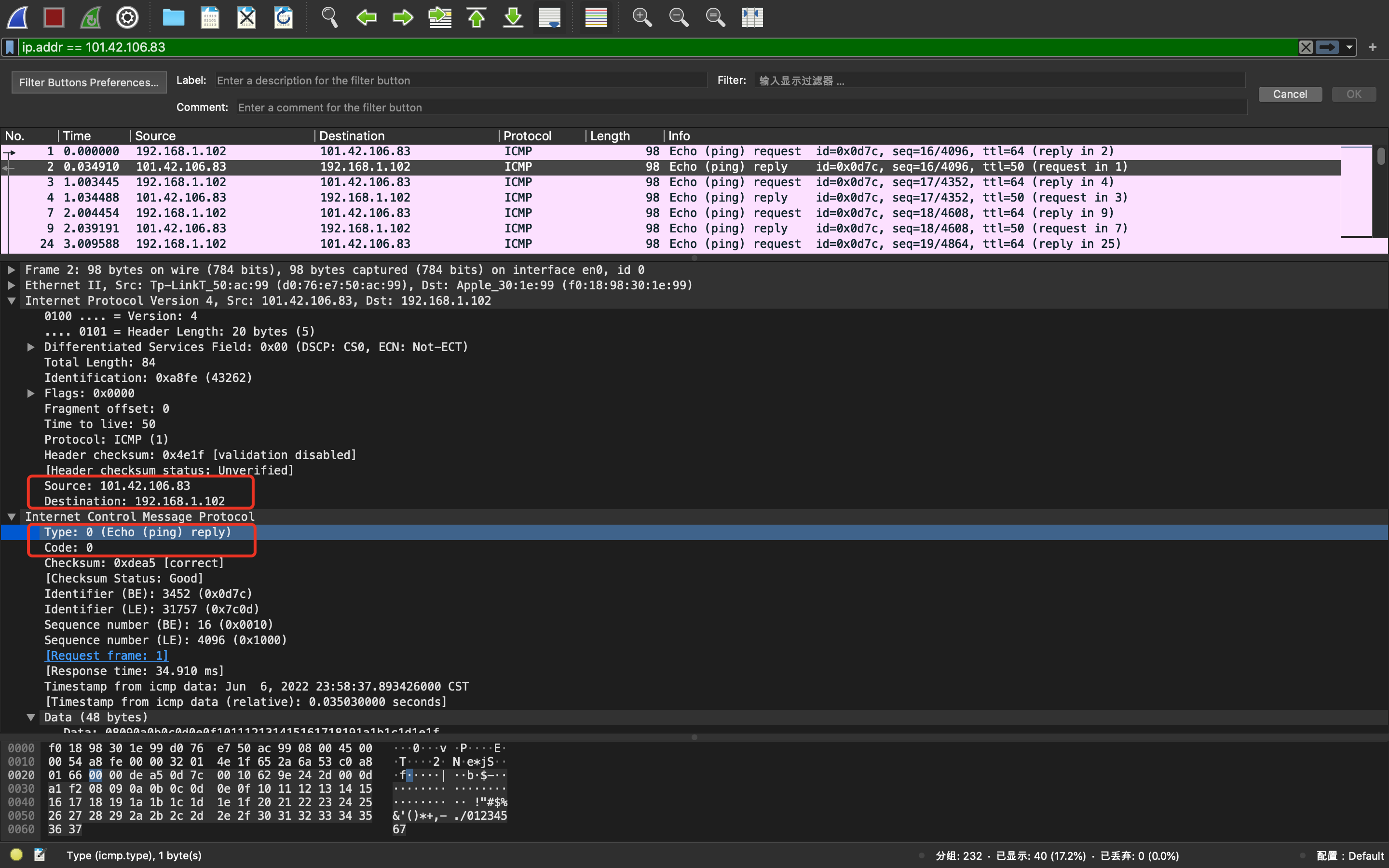Collapse Internet Control Message Protocol section
The image size is (1389, 868).
click(x=12, y=517)
